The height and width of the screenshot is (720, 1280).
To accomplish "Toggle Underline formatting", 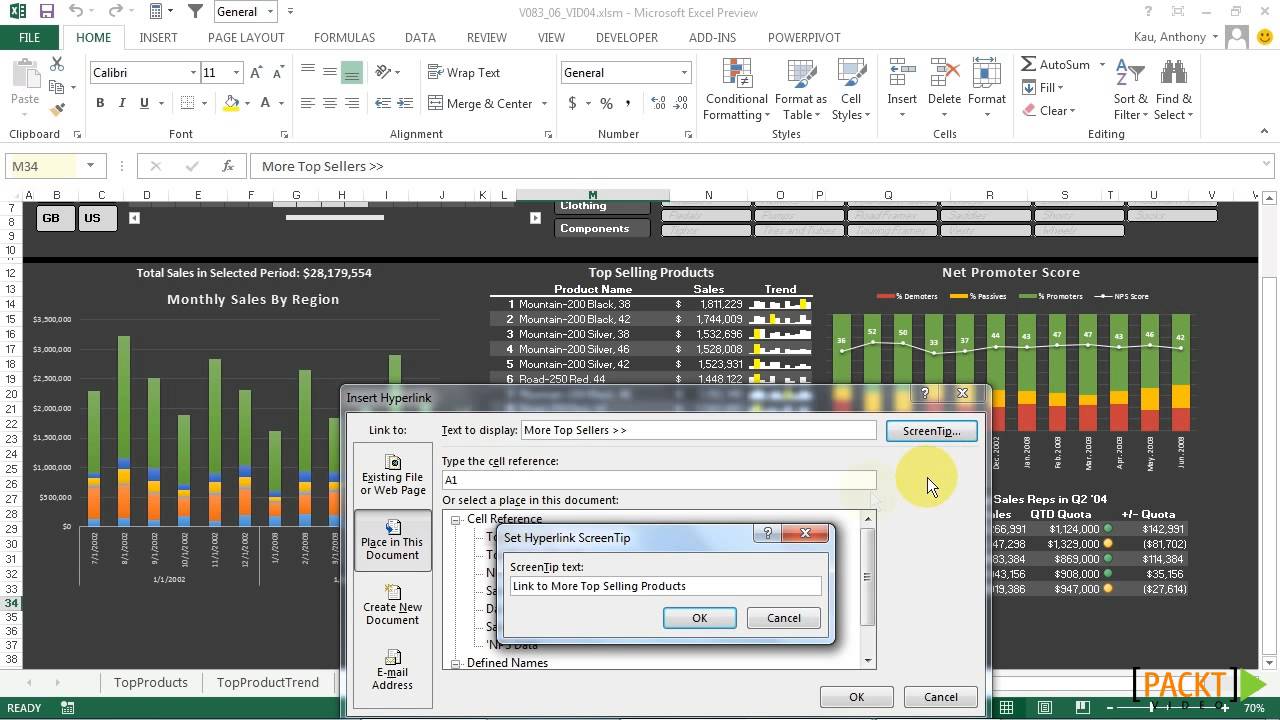I will click(x=144, y=103).
